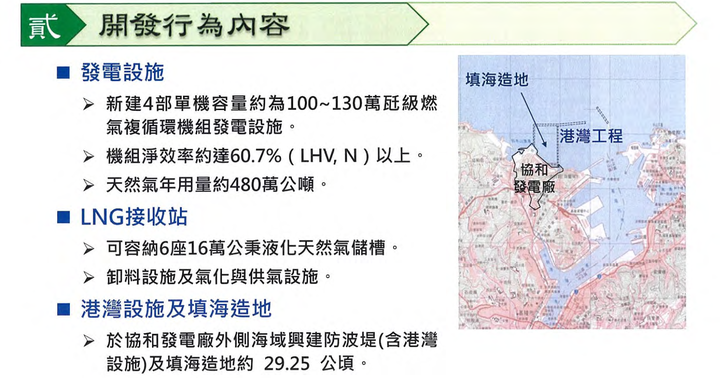Click the line 機組淨效率約達60.7% (LHV, N) 以上
Screen dimensions: 720x378
(x=265, y=156)
